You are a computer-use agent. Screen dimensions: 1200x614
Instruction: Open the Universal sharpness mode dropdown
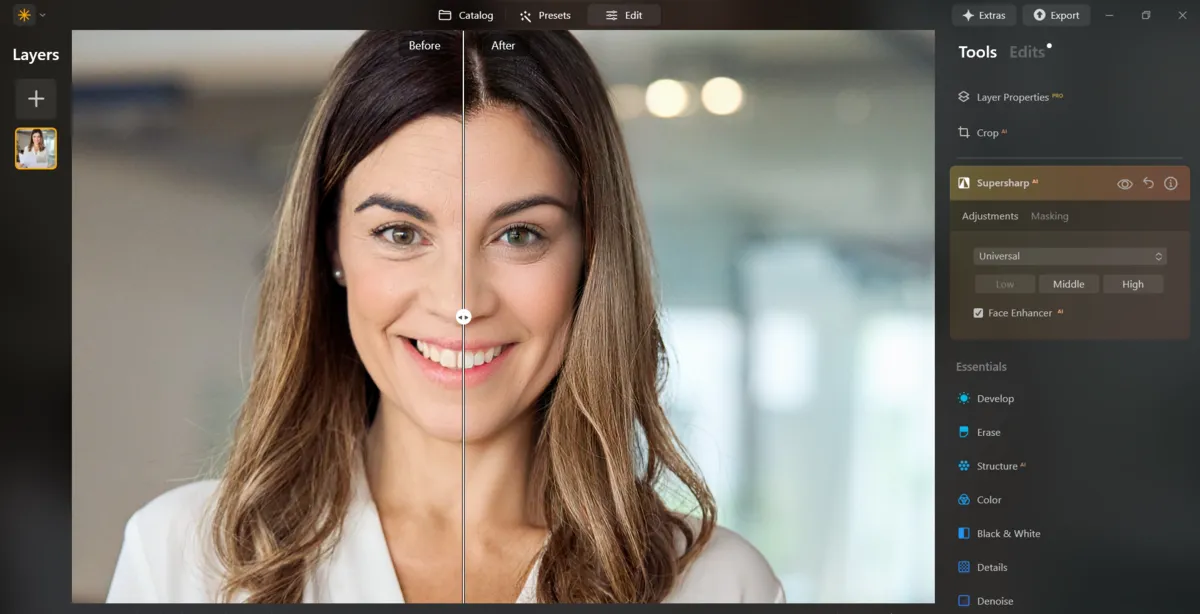point(1069,256)
